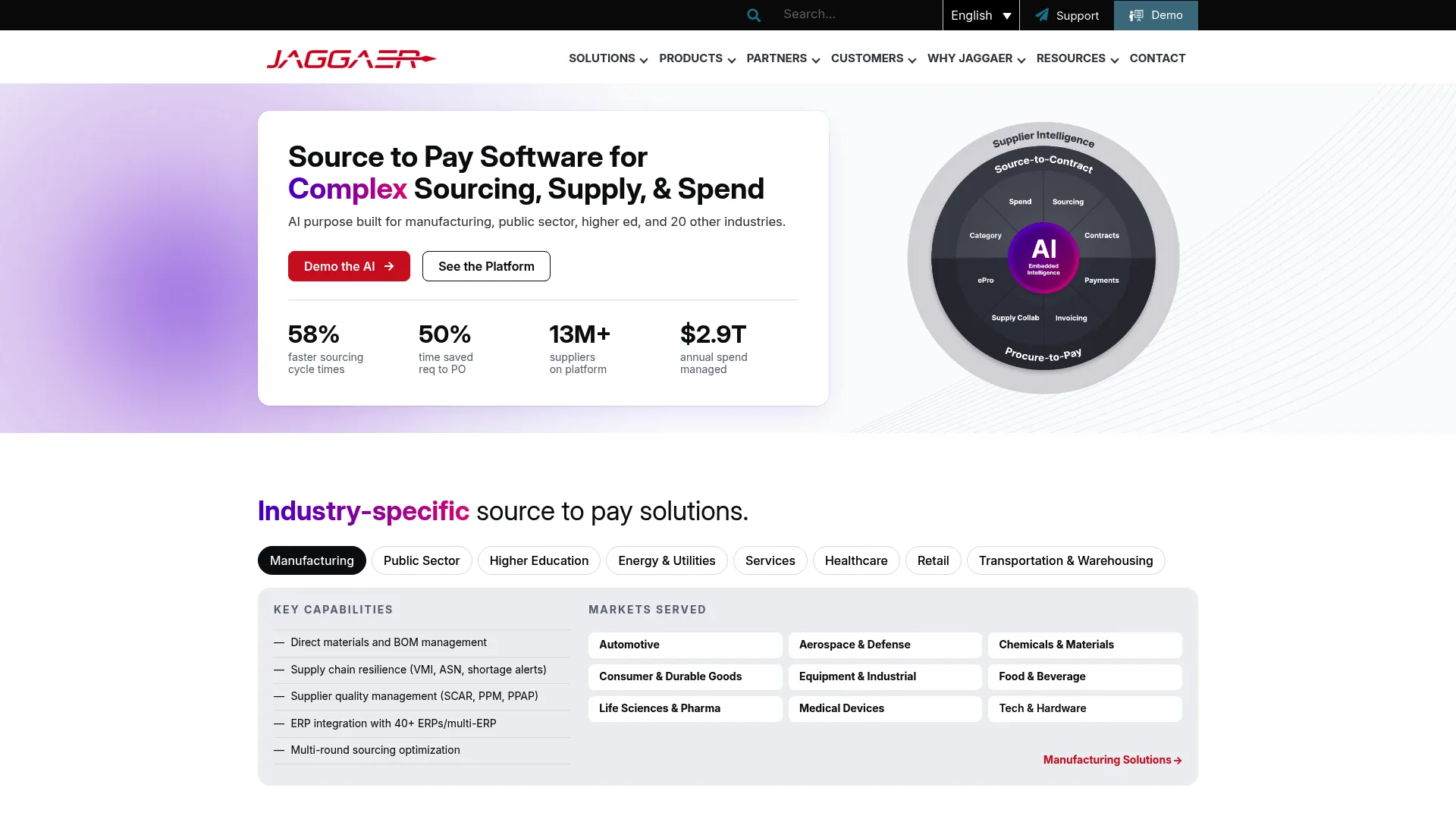Screen dimensions: 1456x819
Task: Expand the Solutions menu
Action: (608, 58)
